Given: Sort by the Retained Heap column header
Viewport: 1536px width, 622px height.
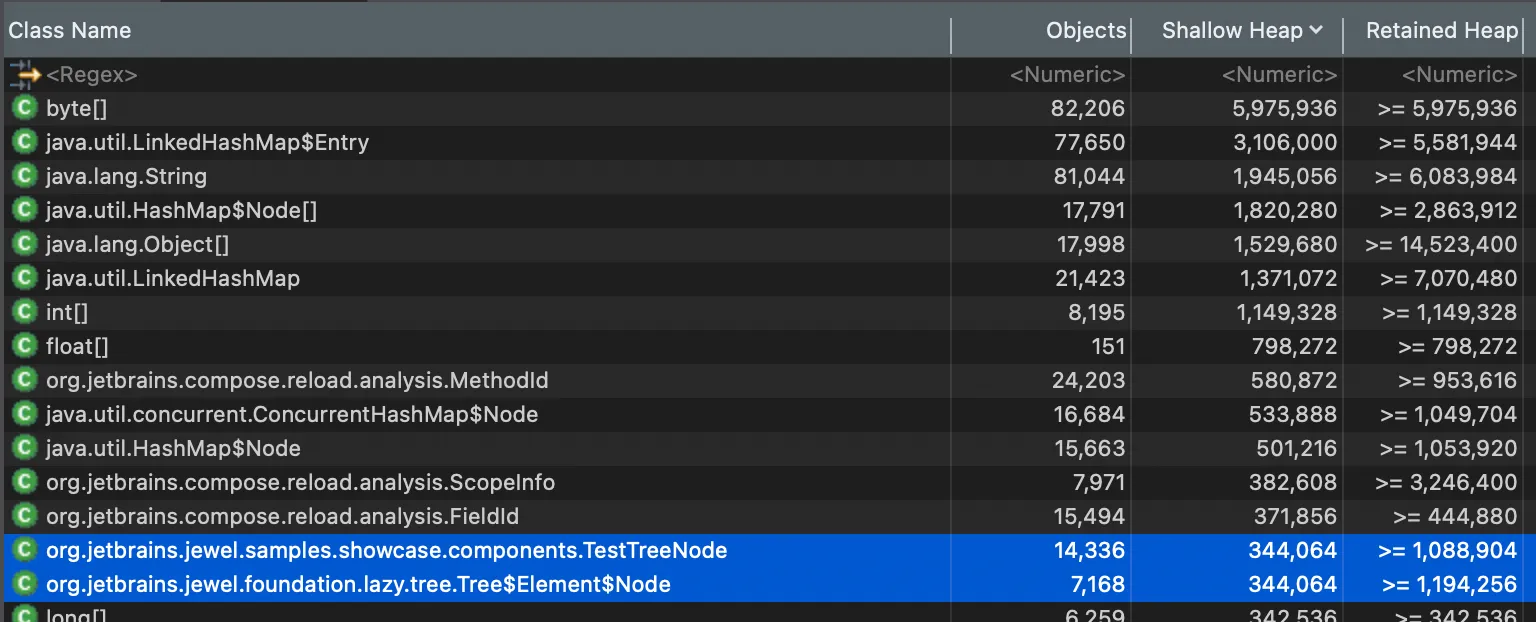Looking at the screenshot, I should point(1442,31).
